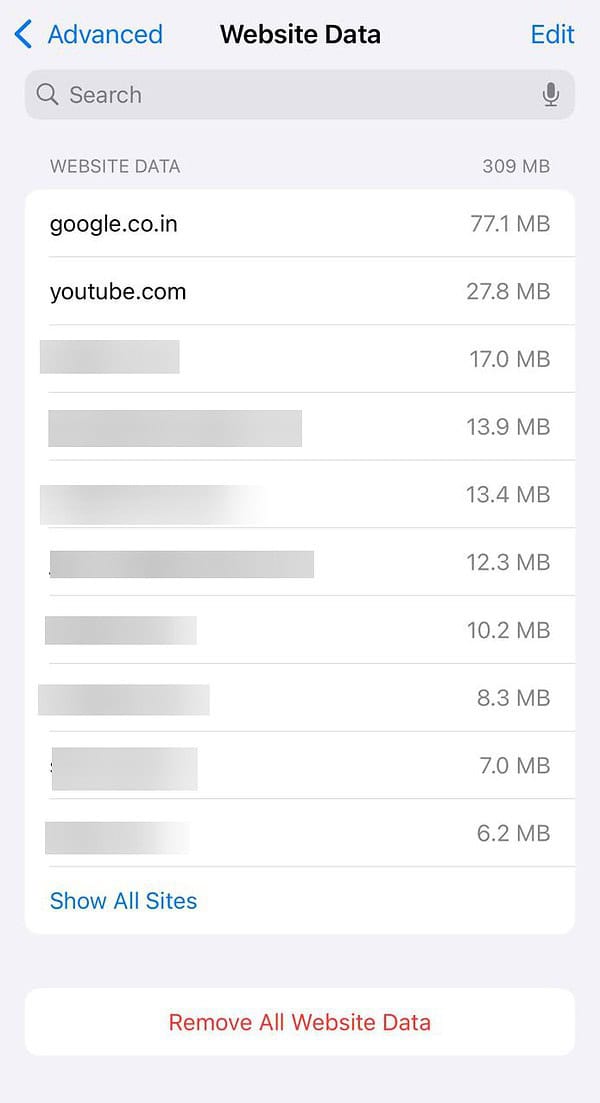The image size is (600, 1103).
Task: Return to Advanced settings screen
Action: (90, 33)
